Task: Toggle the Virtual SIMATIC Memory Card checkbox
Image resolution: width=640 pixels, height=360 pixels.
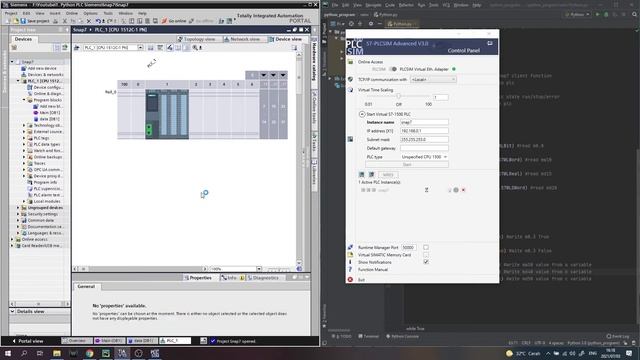Action: point(426,255)
